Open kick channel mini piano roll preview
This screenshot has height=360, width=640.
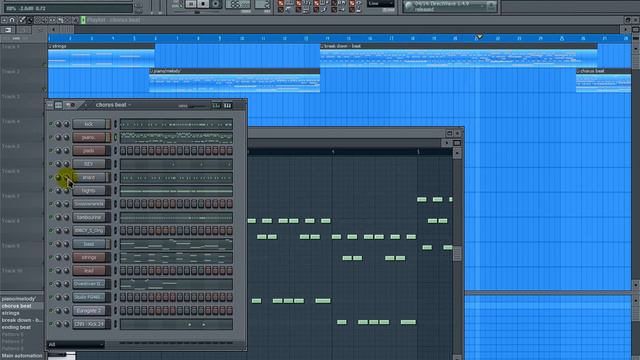(x=176, y=124)
